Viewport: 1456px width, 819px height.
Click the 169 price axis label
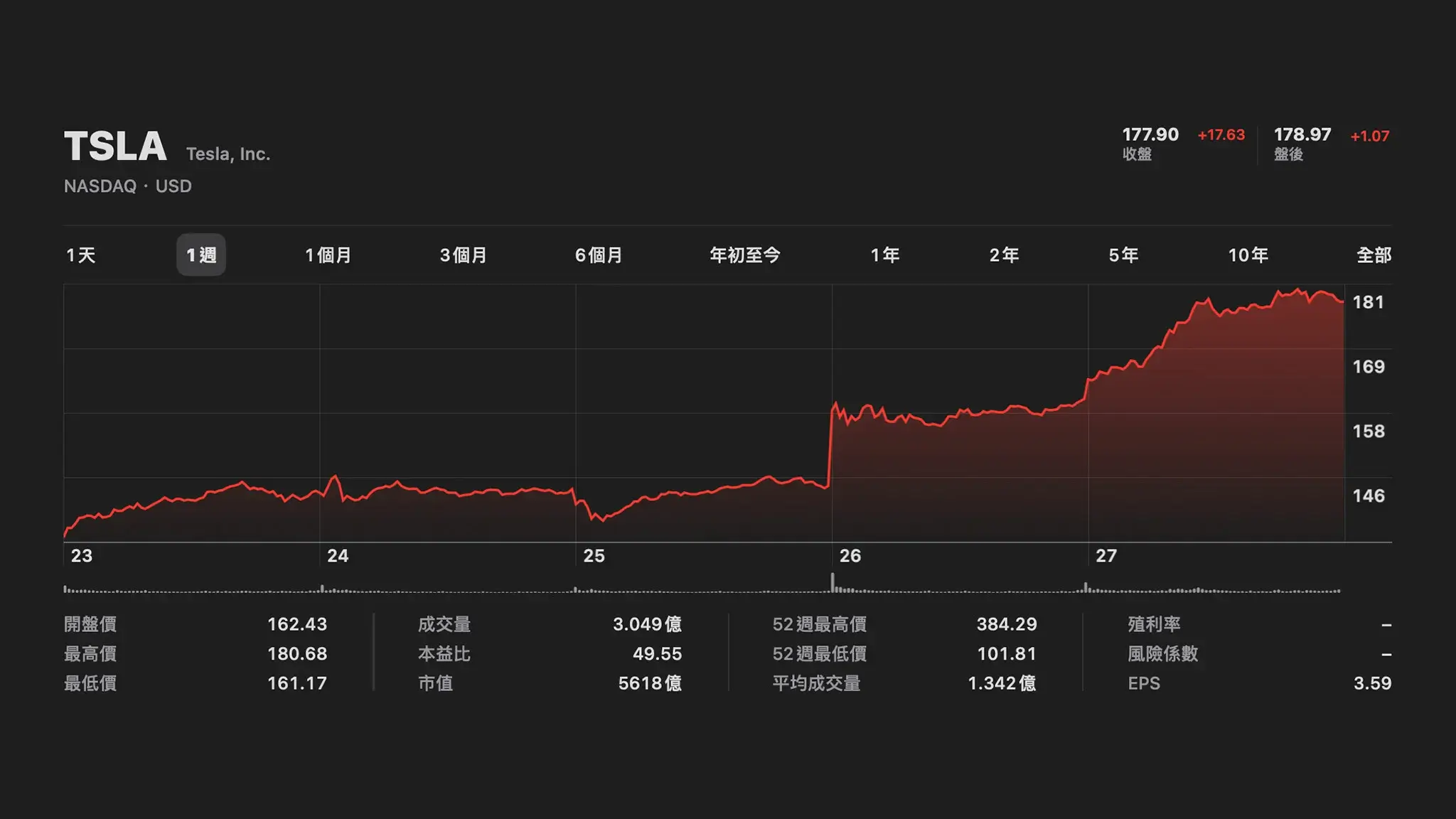pos(1369,367)
